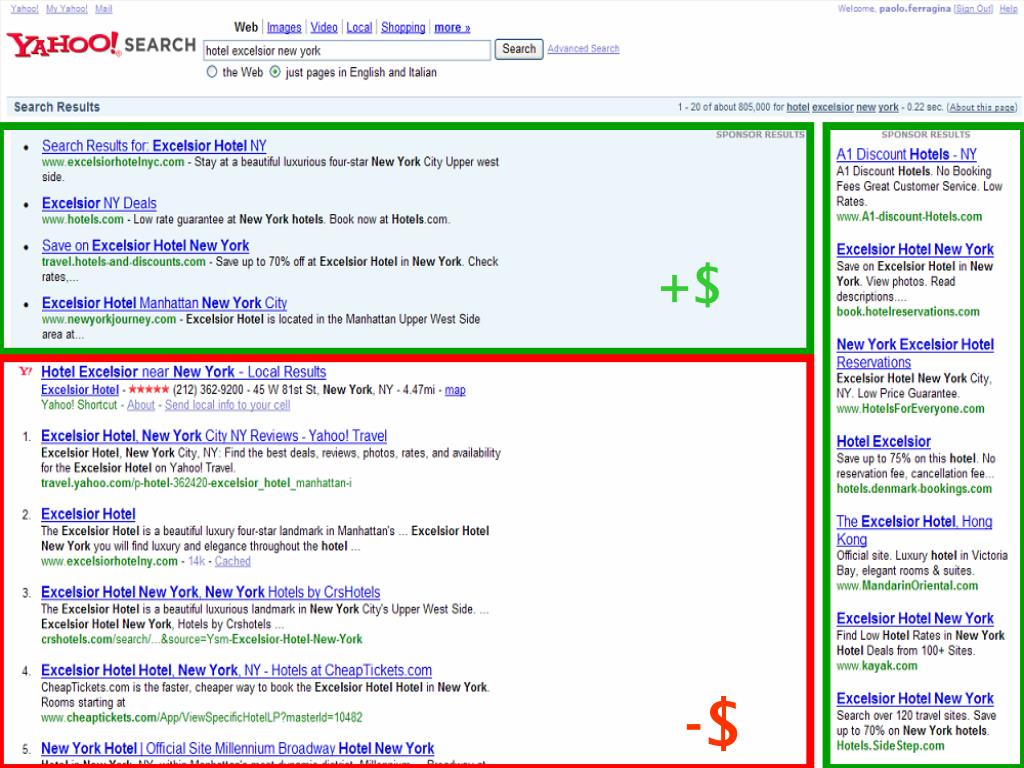Switch to the Local tab

(359, 27)
